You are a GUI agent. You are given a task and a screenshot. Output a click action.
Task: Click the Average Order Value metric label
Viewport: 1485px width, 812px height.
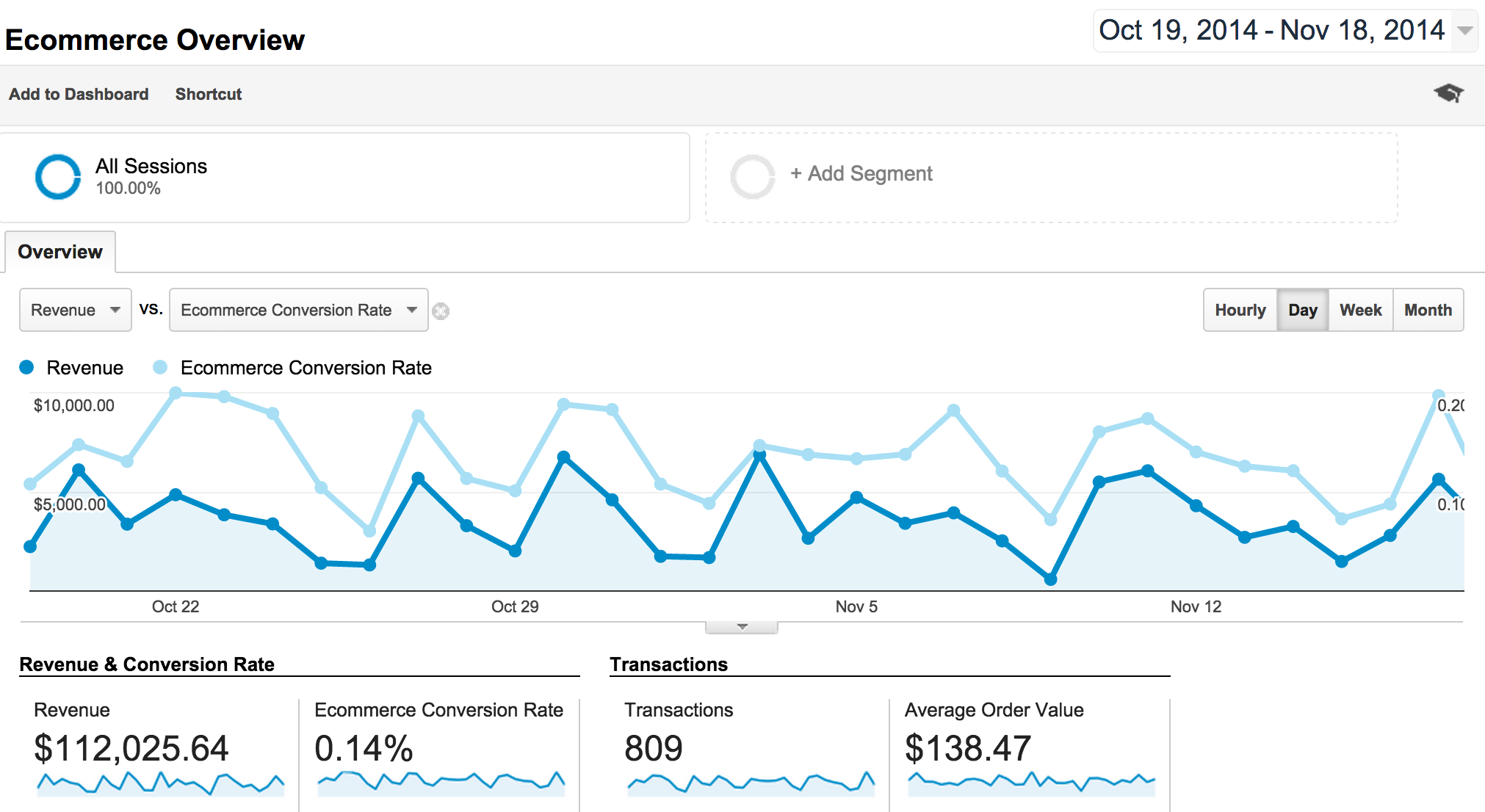point(994,710)
